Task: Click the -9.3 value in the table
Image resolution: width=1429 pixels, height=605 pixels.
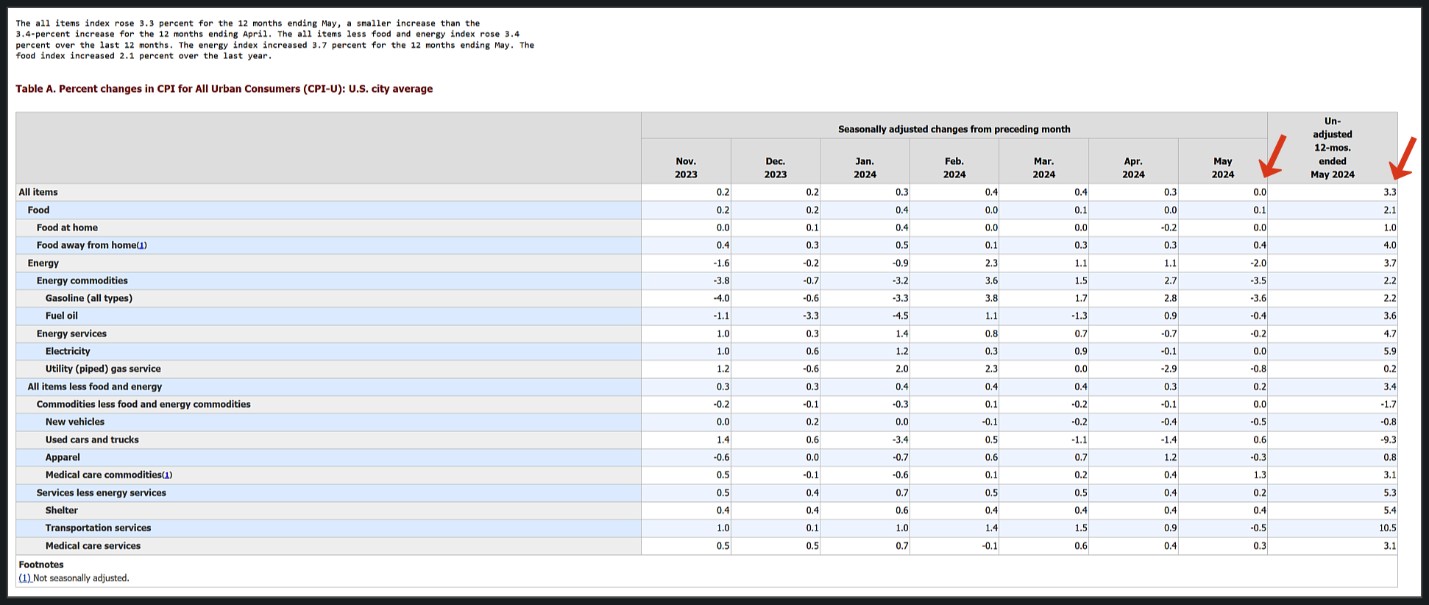Action: 1388,440
